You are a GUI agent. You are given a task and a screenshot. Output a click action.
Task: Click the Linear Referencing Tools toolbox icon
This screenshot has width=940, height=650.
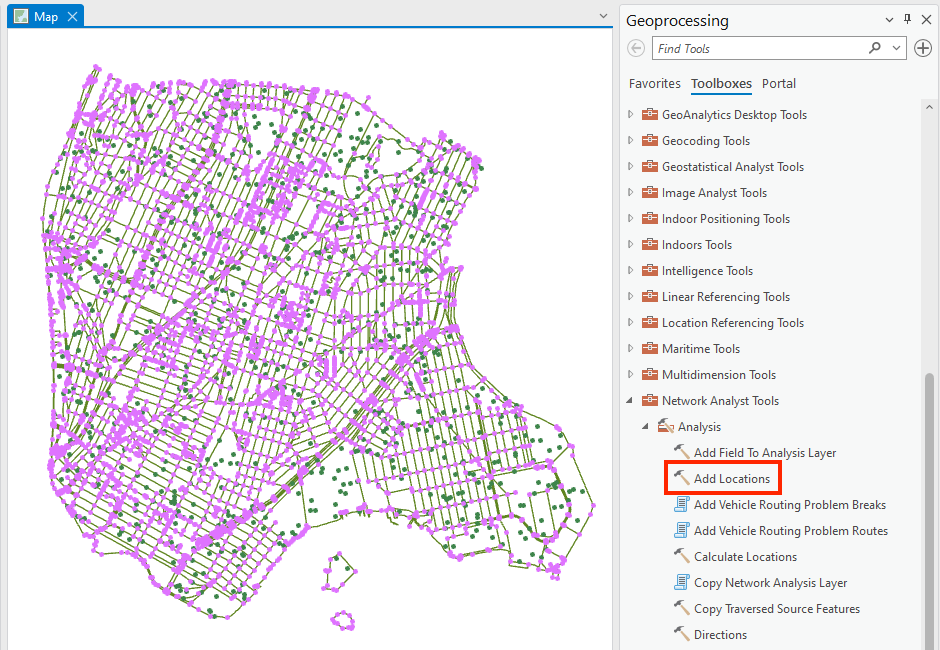click(650, 296)
